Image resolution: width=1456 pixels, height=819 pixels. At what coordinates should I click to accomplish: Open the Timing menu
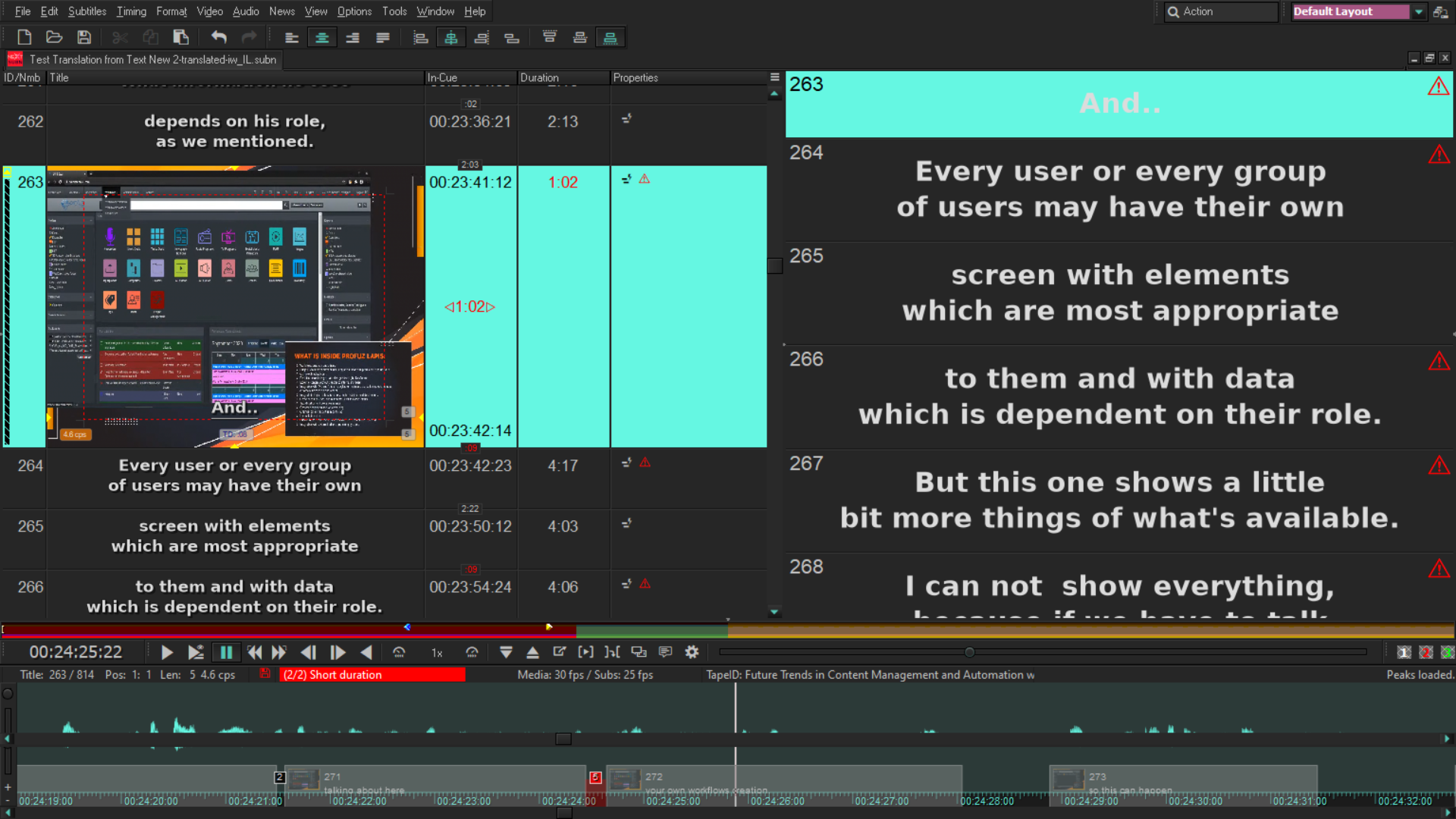[x=130, y=11]
